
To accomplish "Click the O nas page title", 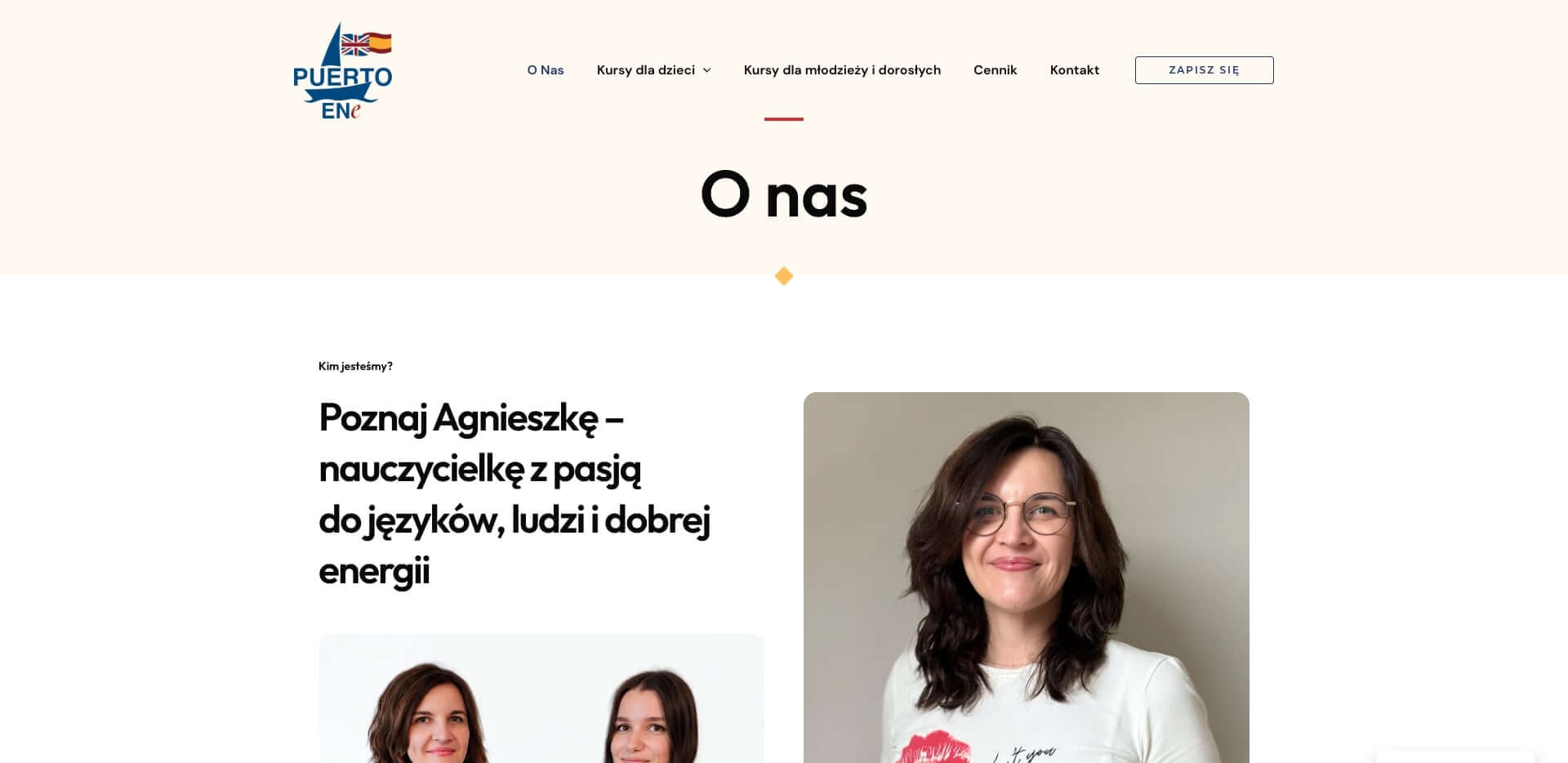I will (784, 195).
